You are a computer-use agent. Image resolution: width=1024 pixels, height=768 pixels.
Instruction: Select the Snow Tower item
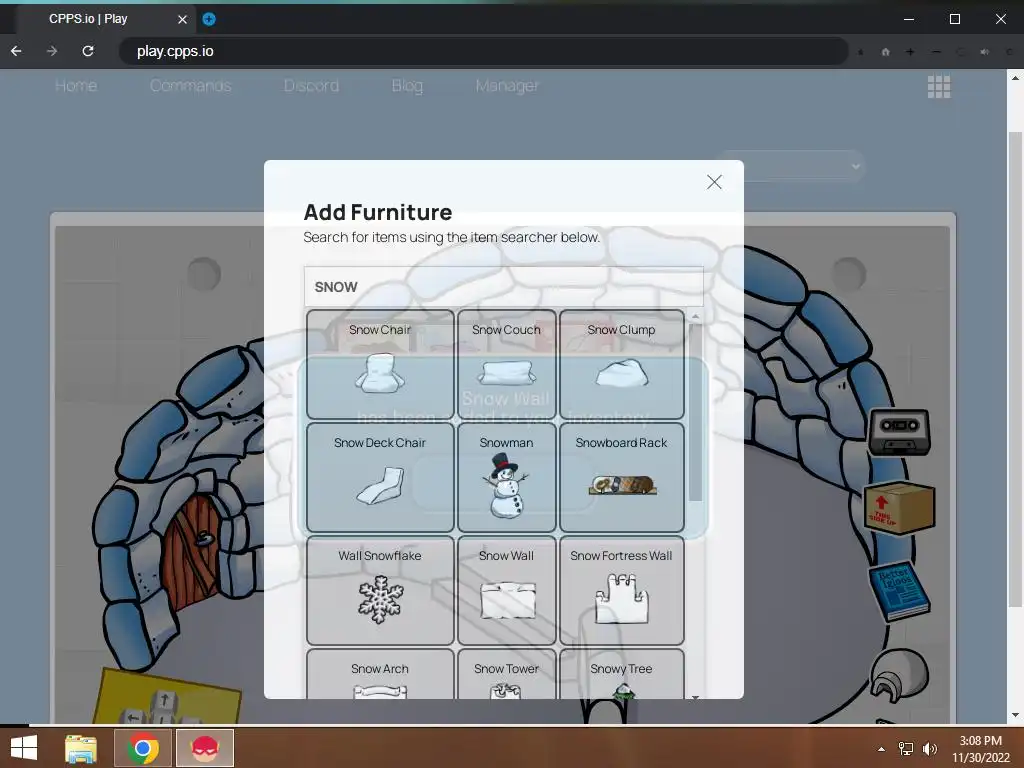(507, 674)
